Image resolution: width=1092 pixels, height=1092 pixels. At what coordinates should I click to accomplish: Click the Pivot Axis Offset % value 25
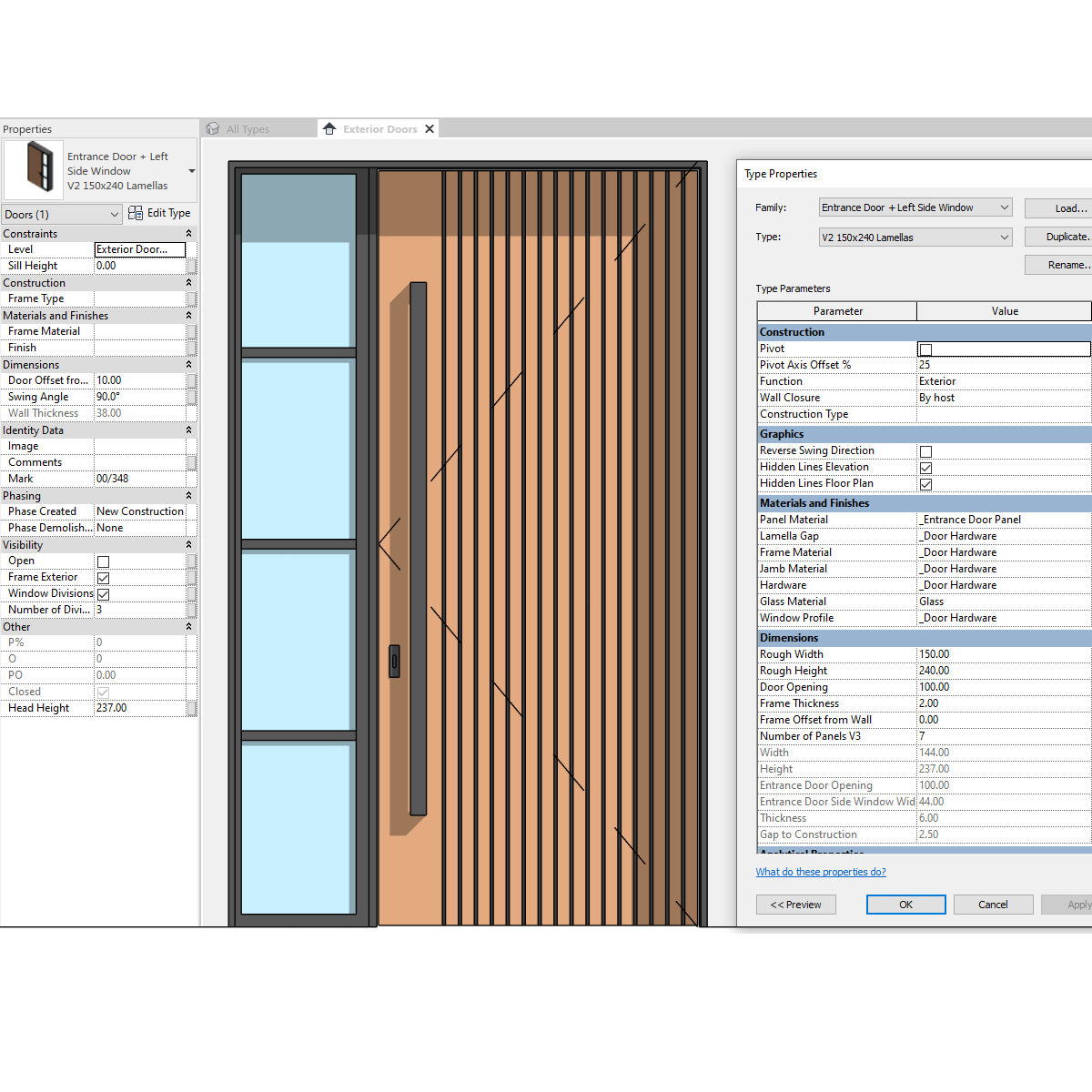1004,365
